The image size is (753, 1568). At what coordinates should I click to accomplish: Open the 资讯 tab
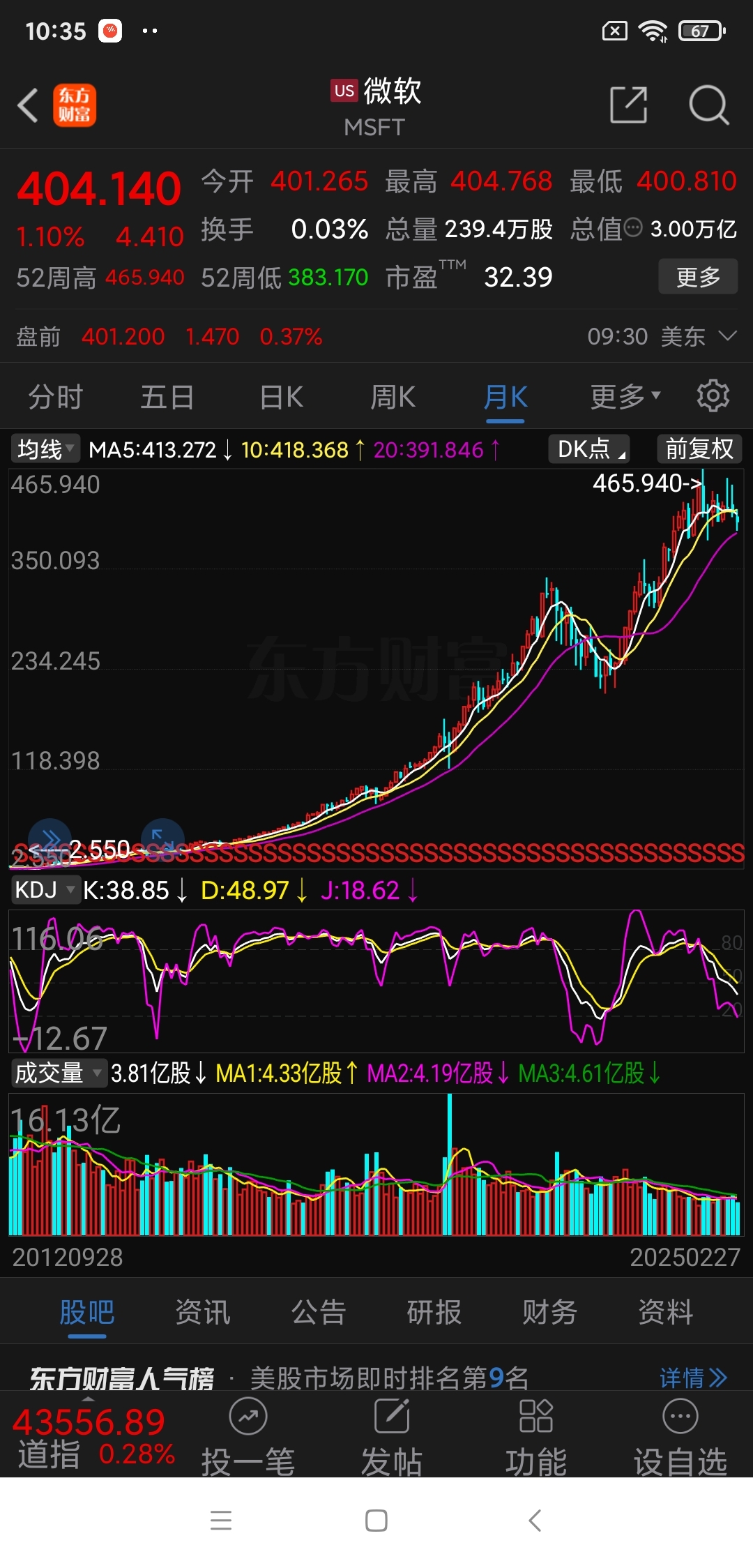click(203, 1312)
